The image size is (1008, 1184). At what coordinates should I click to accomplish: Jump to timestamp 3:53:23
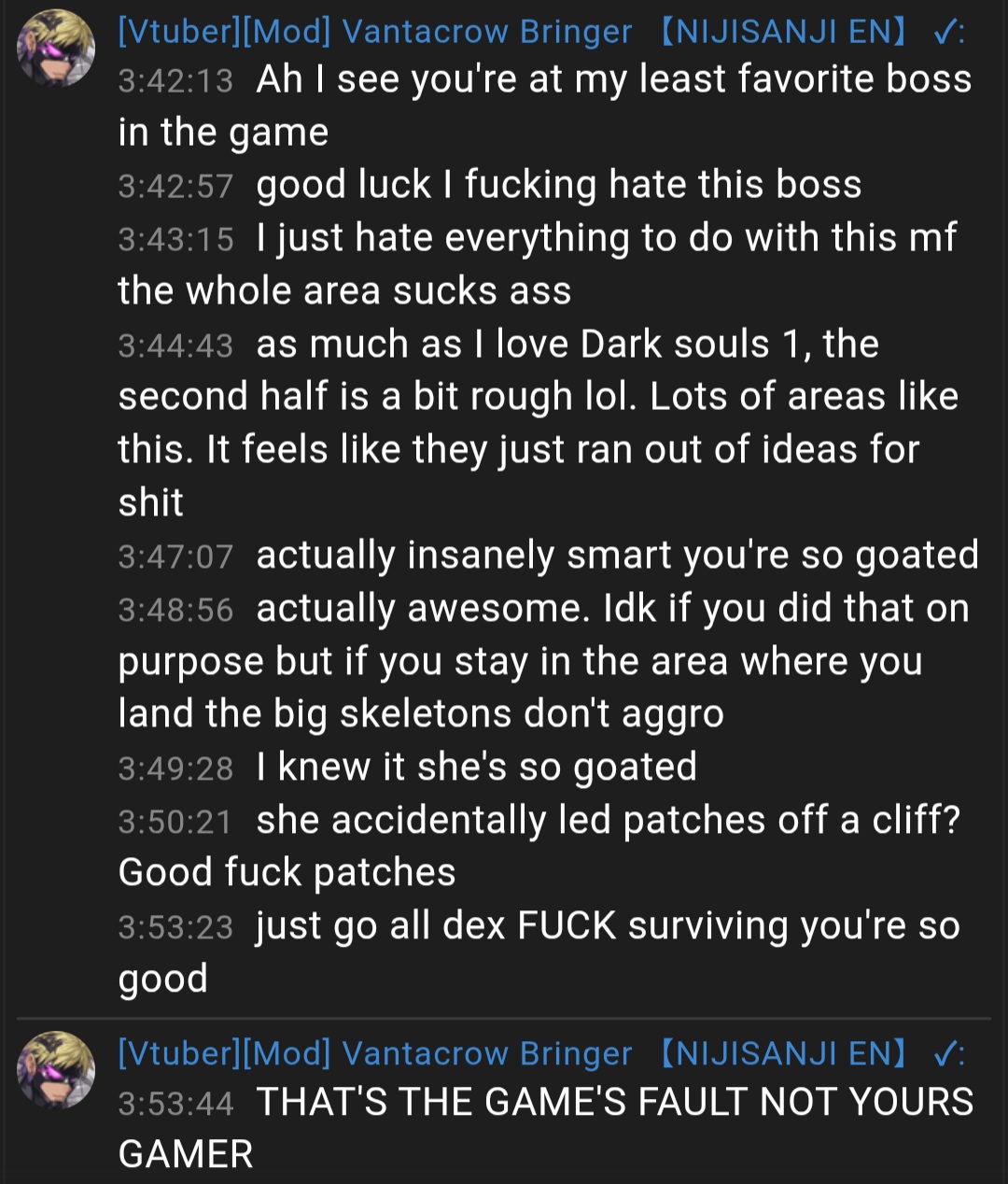click(175, 928)
